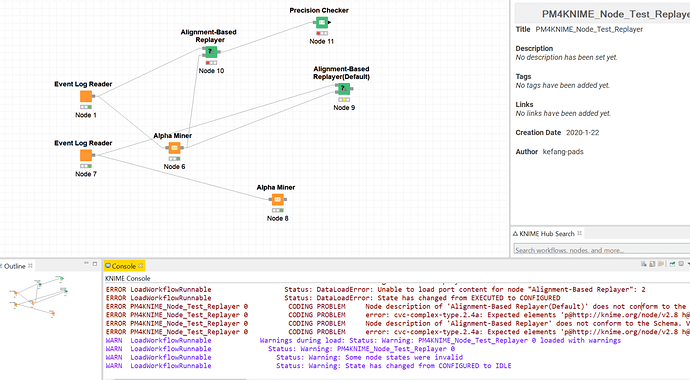Select the Alignment-Based Replayer(Default) Node 9 icon
Viewport: 690px width, 380px height.
click(344, 89)
